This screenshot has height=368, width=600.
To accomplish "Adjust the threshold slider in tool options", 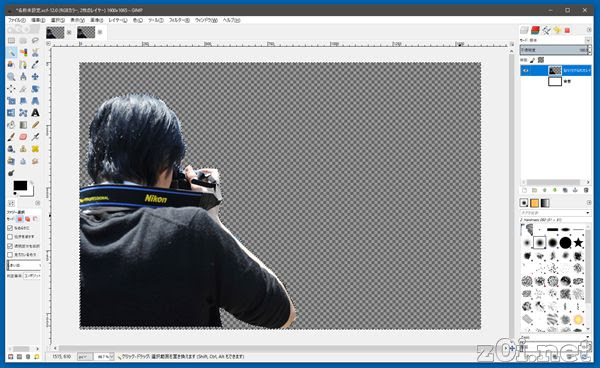I will coord(24,265).
